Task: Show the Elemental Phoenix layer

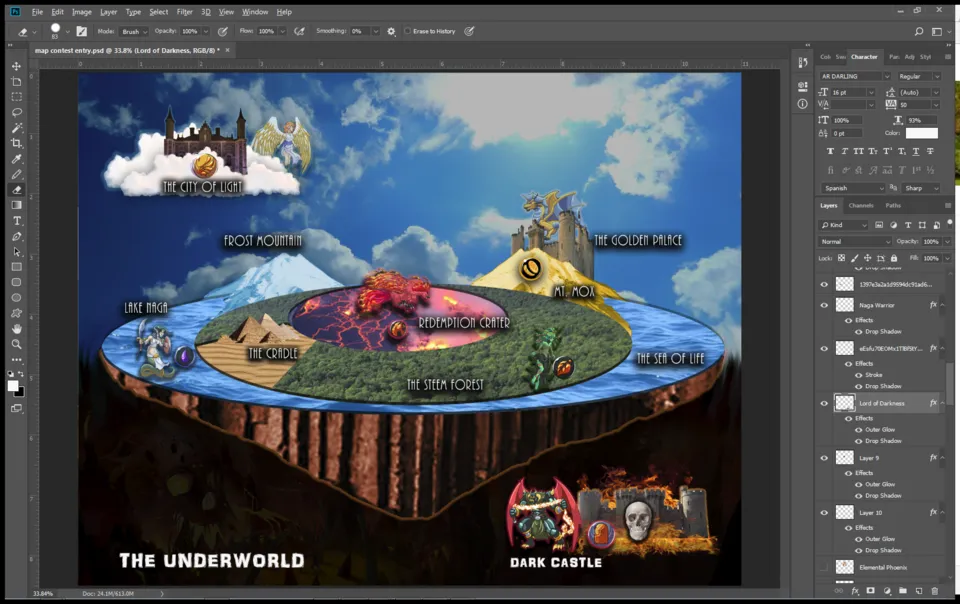Action: pos(824,567)
